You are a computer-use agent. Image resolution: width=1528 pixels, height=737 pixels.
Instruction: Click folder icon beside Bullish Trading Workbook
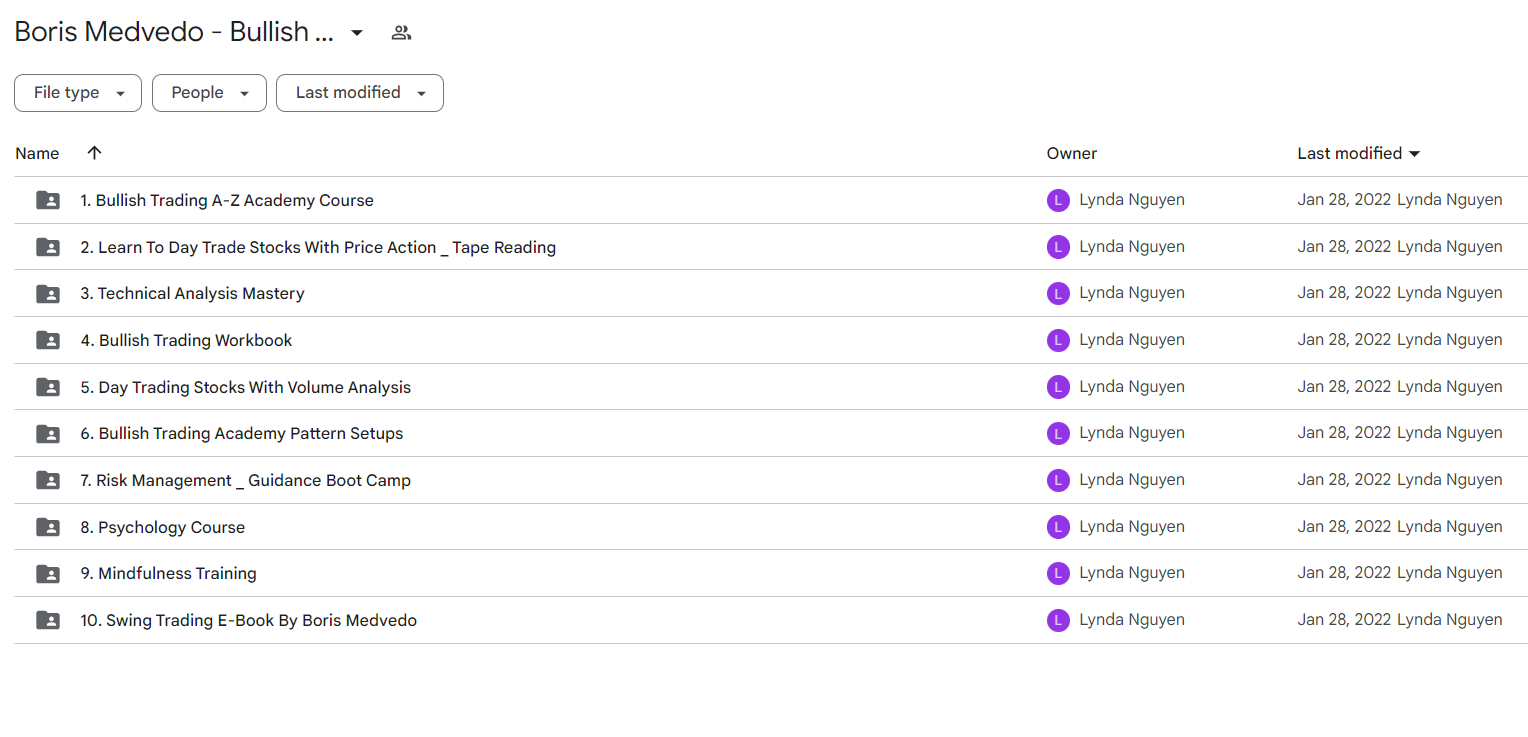tap(48, 340)
